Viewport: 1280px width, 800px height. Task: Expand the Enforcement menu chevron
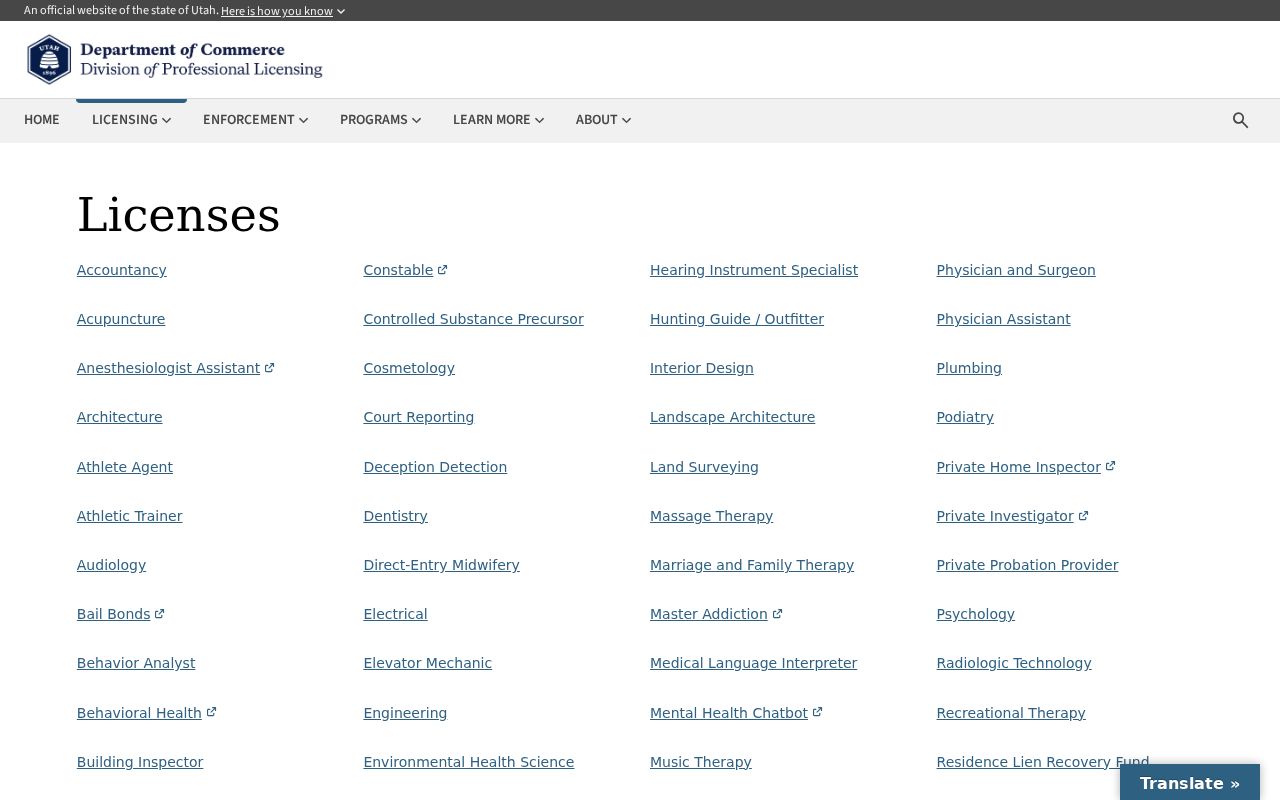pos(303,120)
